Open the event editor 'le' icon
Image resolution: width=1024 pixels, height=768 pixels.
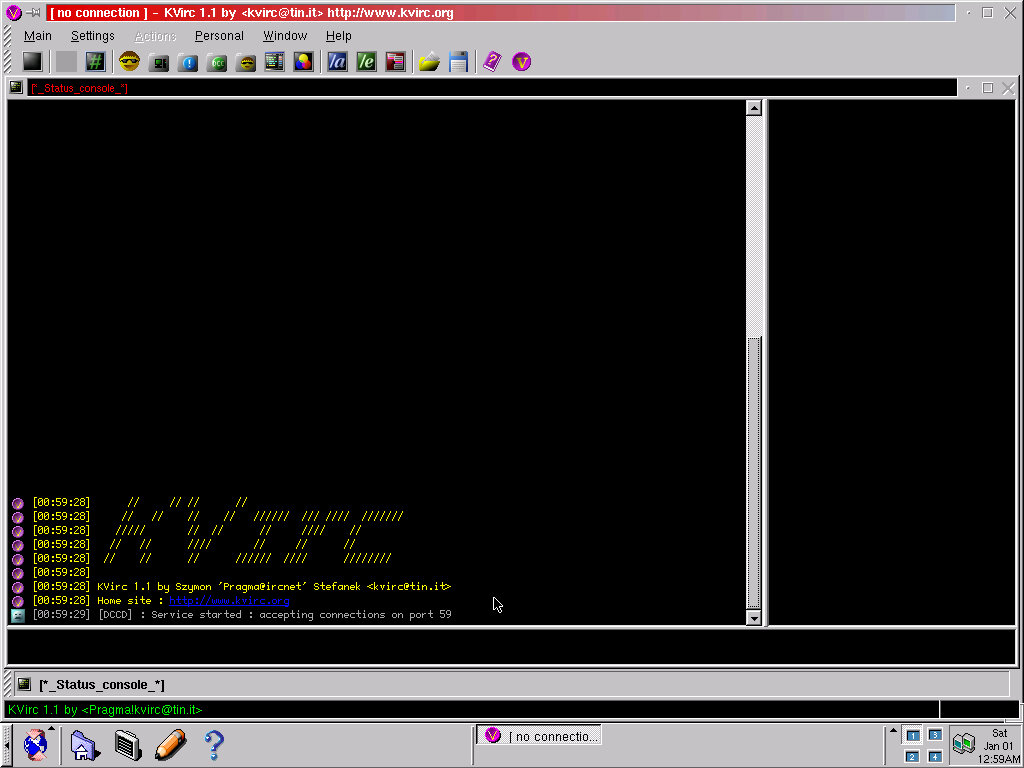[x=366, y=61]
